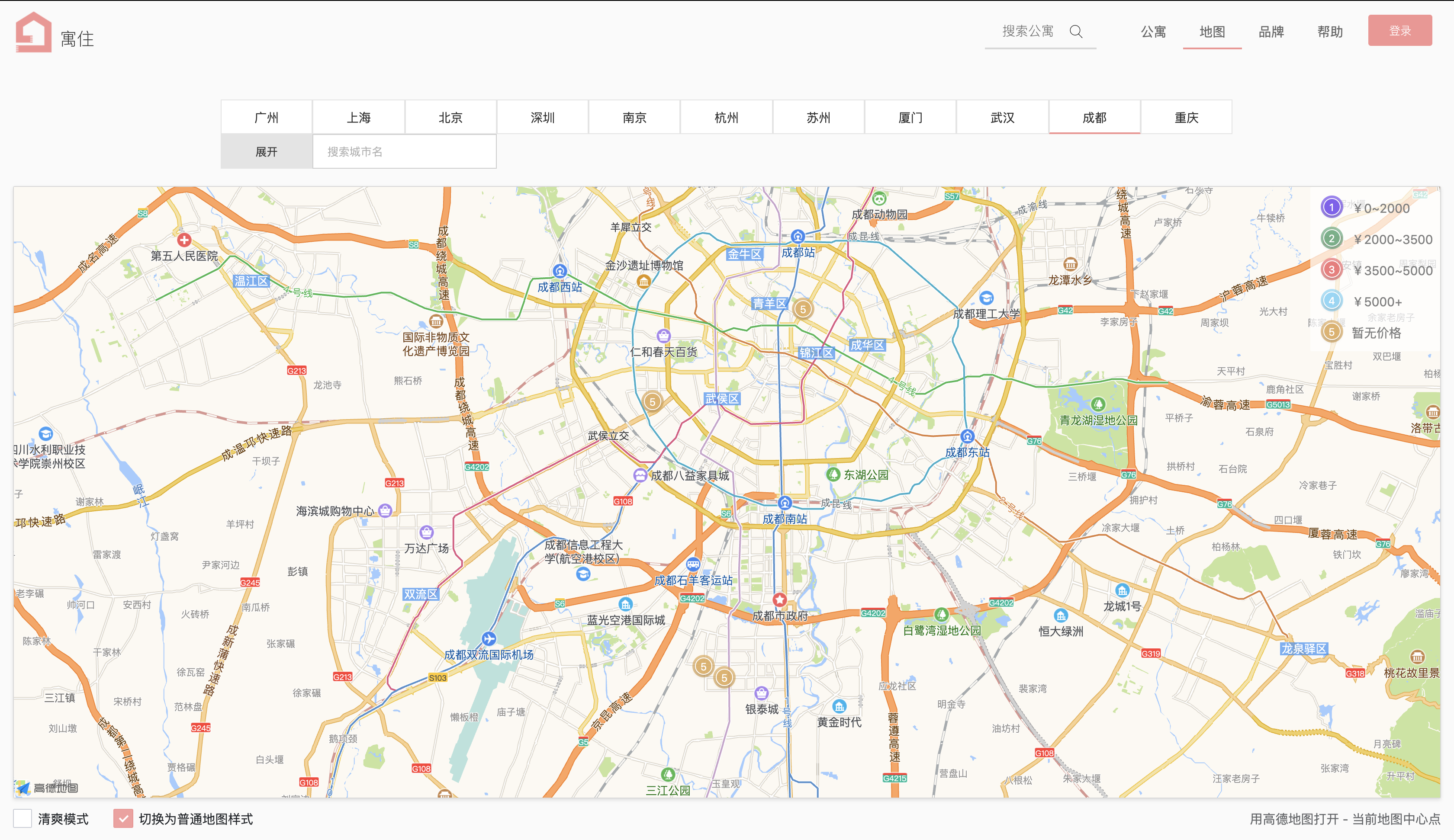Click cluster marker 5 near 青羊区
Screen dimensions: 1454x840
point(803,309)
